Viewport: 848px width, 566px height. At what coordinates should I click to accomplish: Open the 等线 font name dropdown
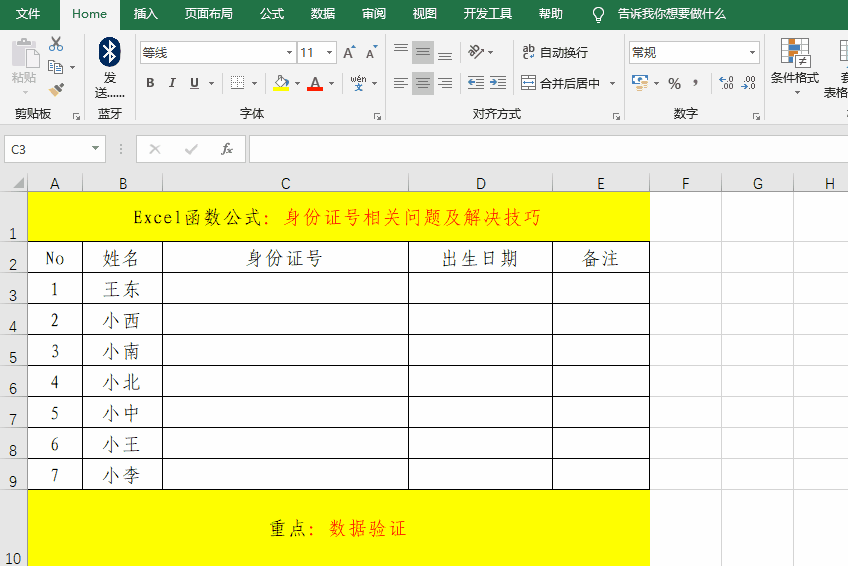(289, 53)
